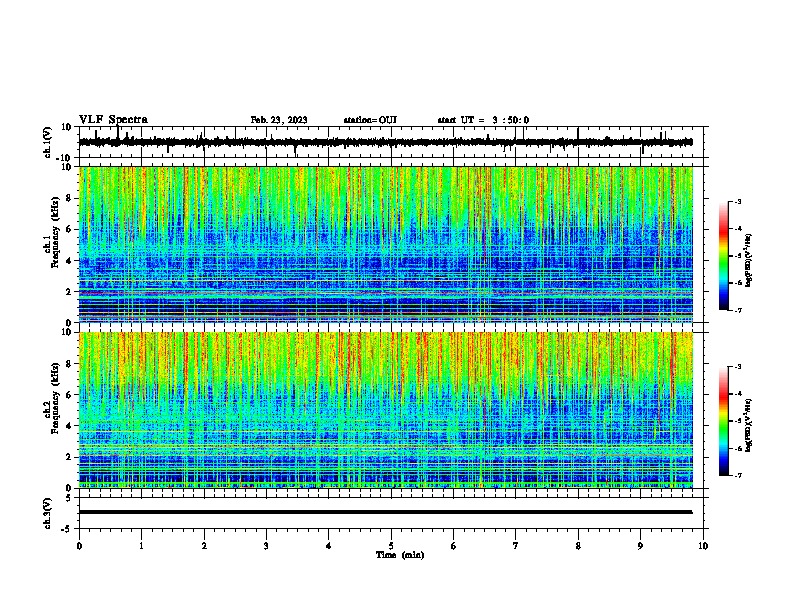Click the "station=OUI" header label
The height and width of the screenshot is (612, 792).
tap(370, 120)
